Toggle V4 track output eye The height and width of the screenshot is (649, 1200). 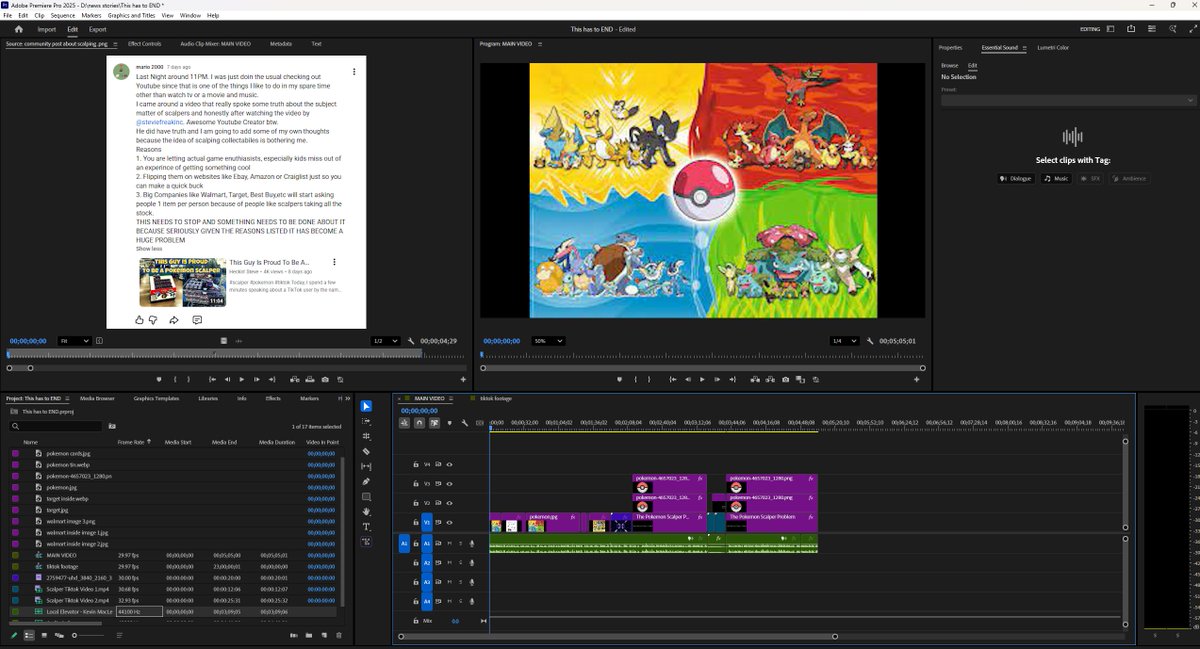coord(449,464)
